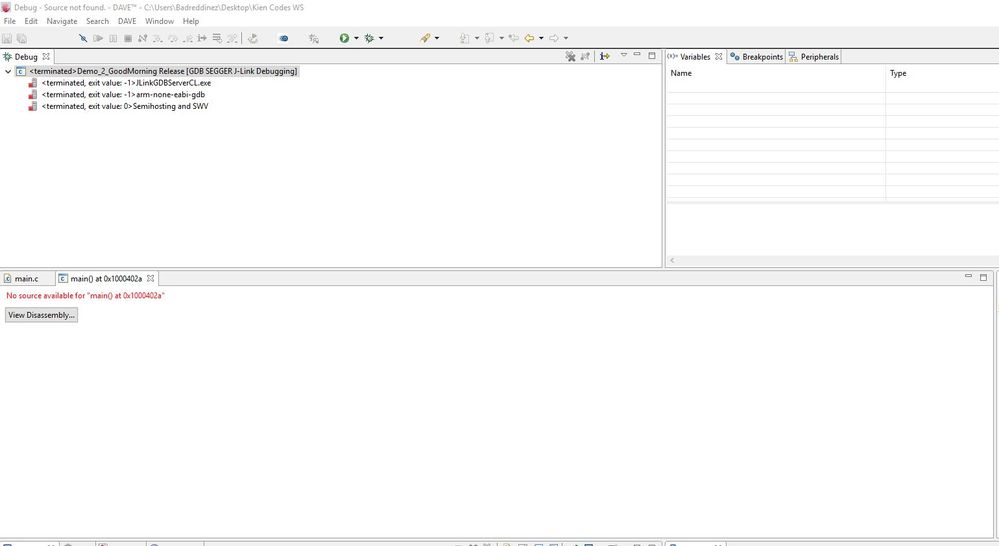Open the DAVE menu
The image size is (999, 546).
point(127,21)
